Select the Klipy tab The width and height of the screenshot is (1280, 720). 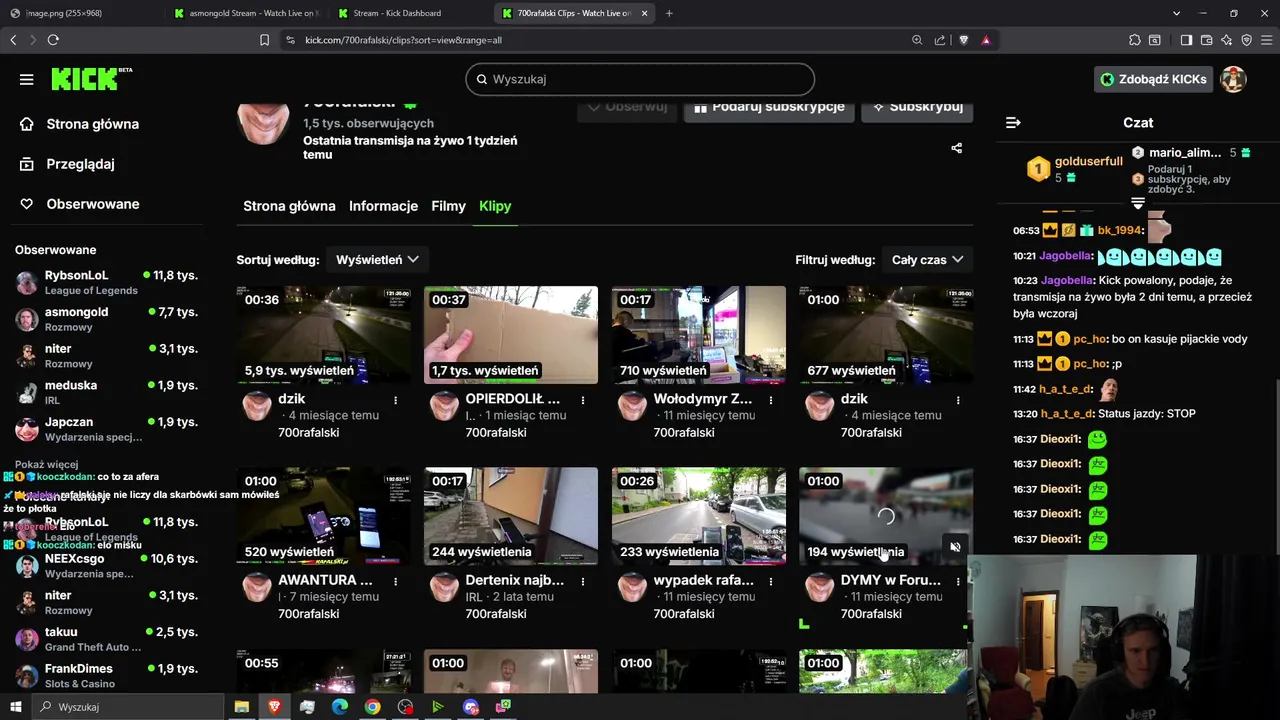pyautogui.click(x=495, y=206)
